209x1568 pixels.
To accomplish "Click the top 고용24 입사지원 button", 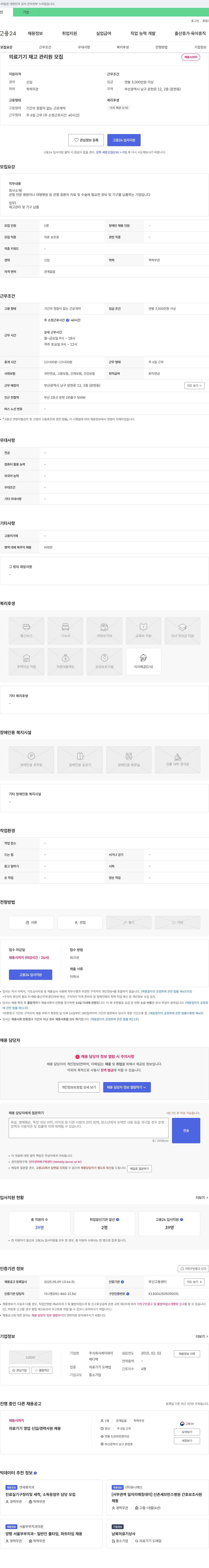I will [124, 140].
